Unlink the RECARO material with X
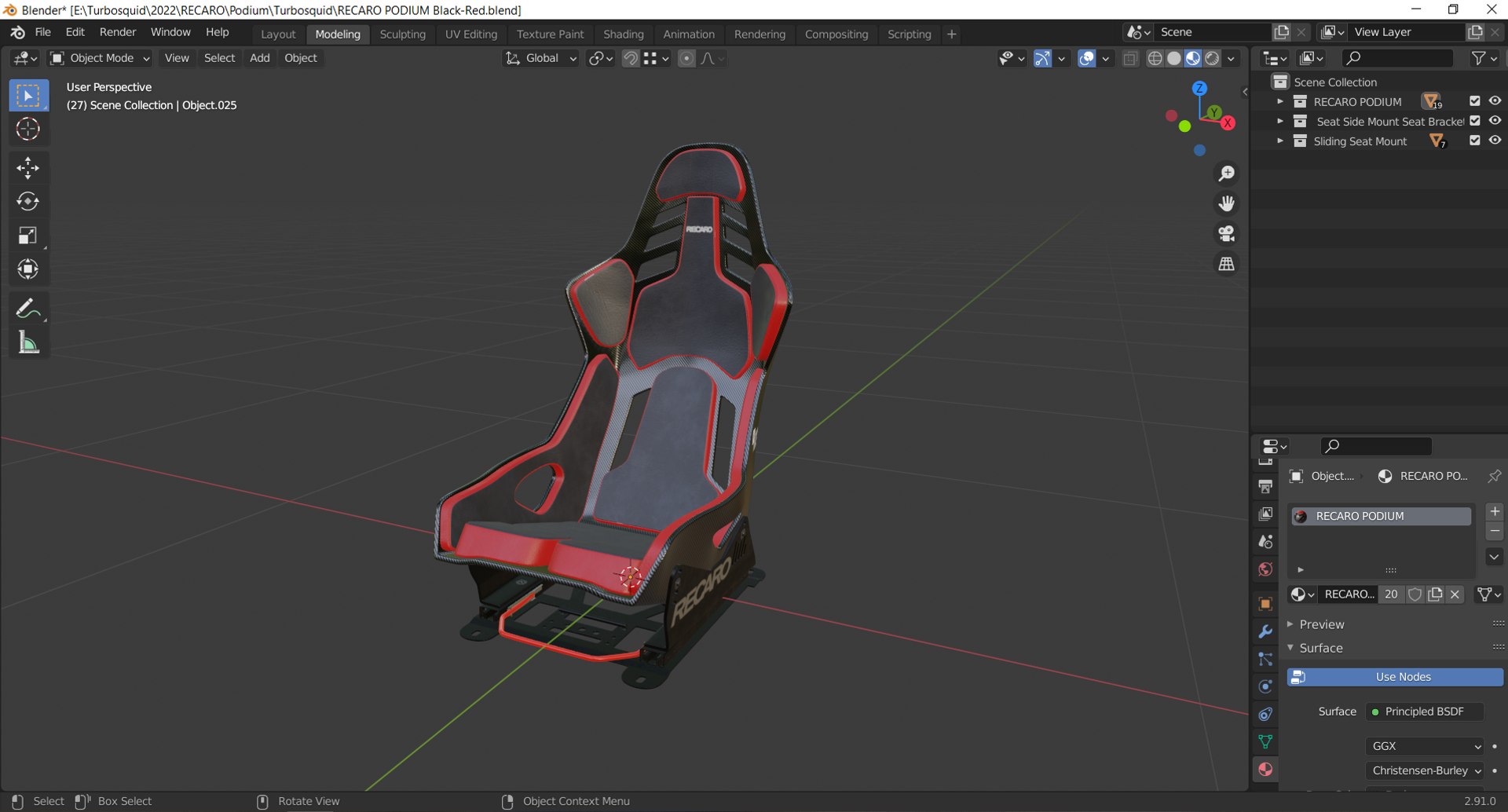 (1455, 594)
